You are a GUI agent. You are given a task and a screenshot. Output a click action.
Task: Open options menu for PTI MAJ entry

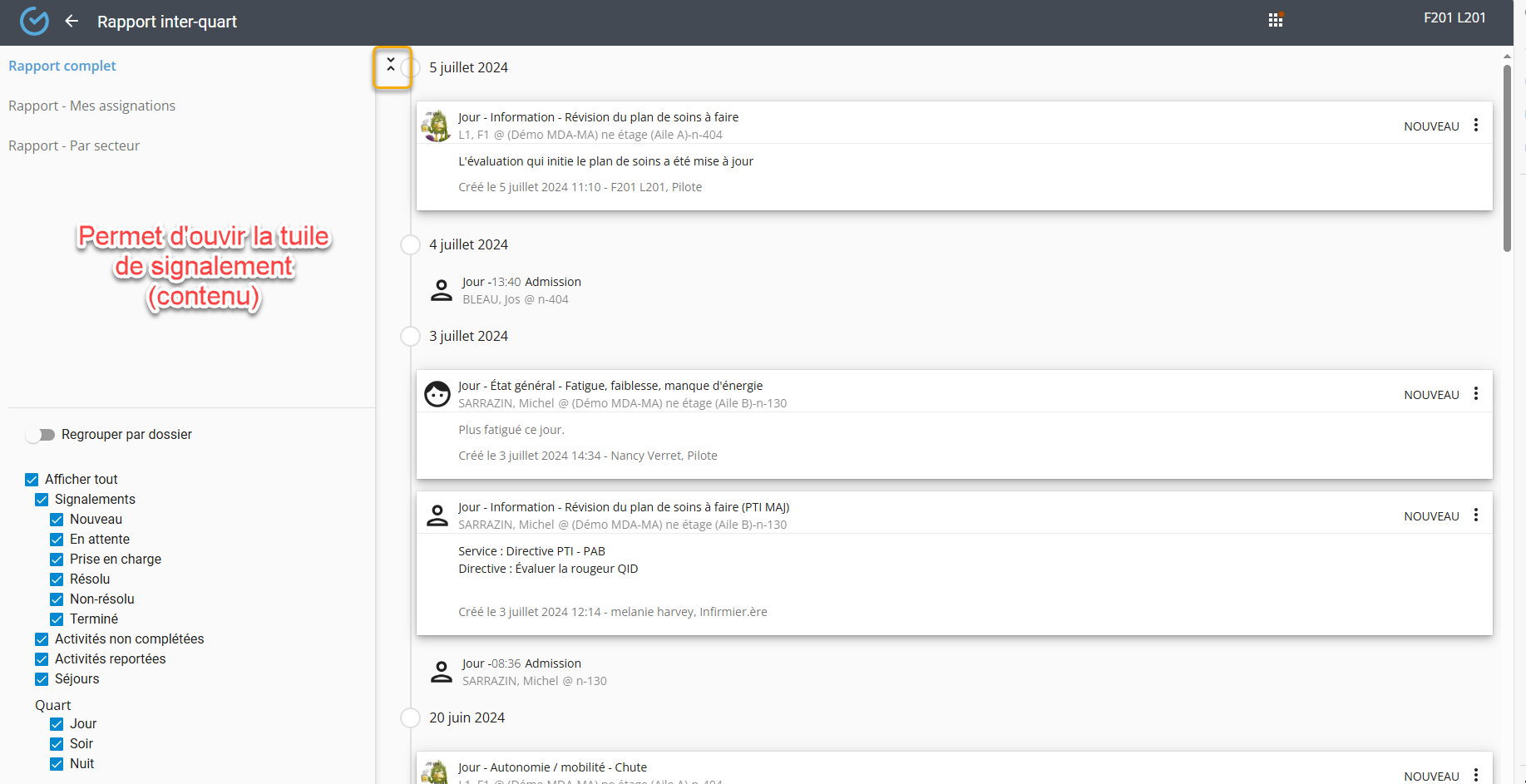[1475, 515]
